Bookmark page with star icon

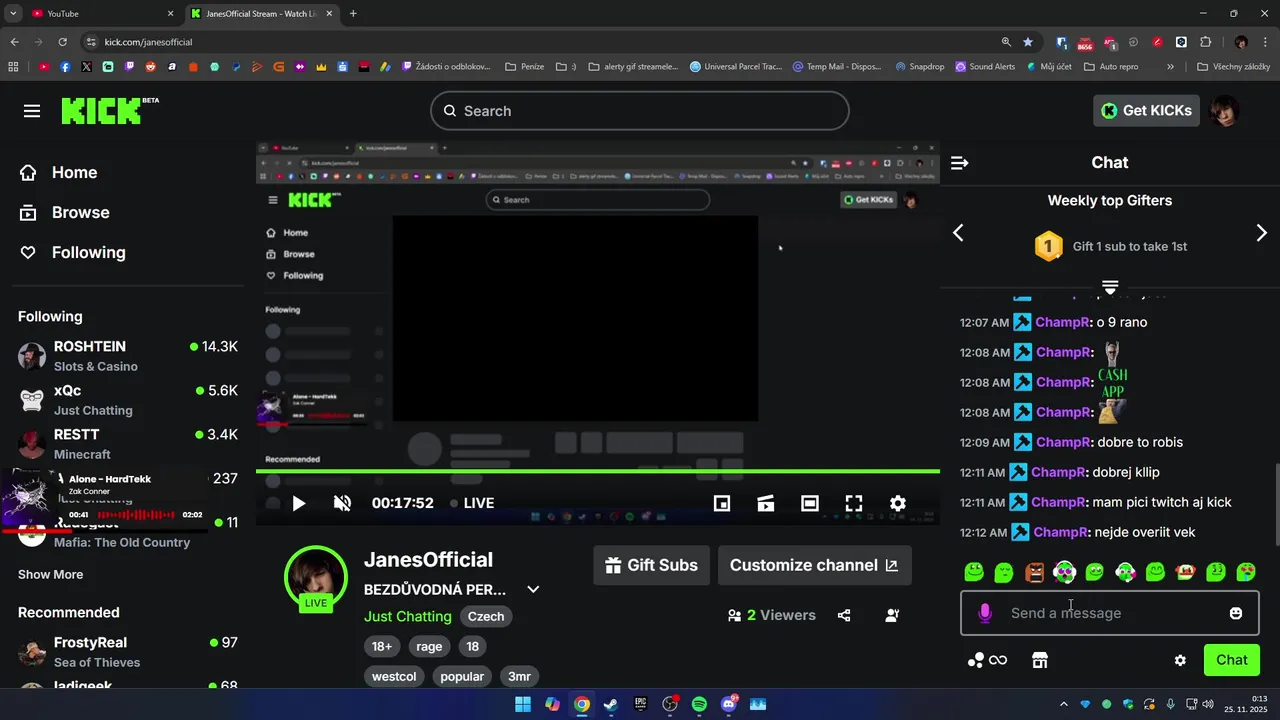coord(1028,42)
